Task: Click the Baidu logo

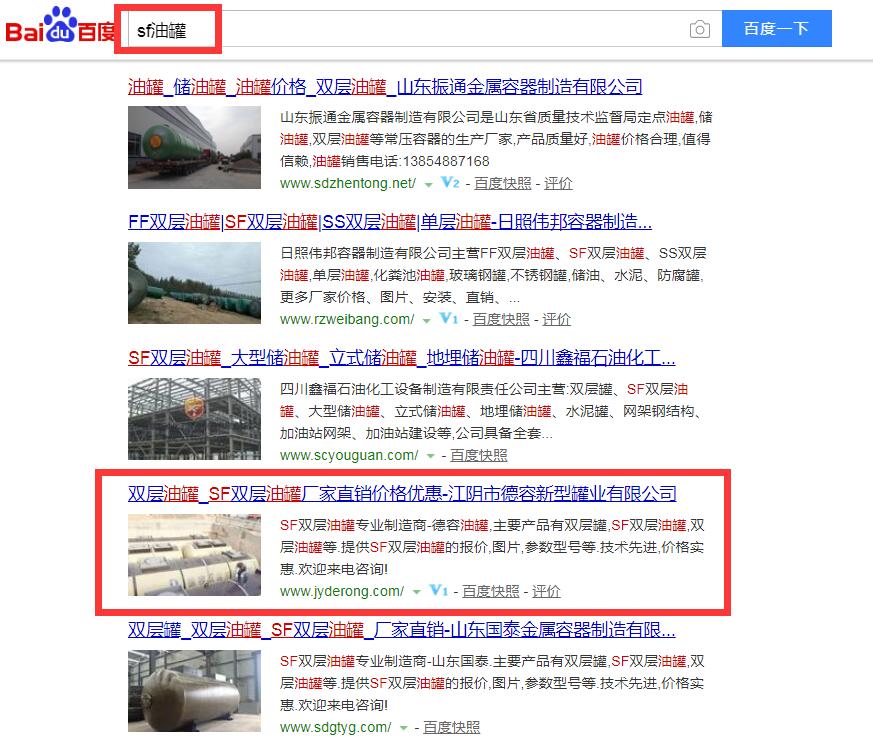Action: [60, 26]
